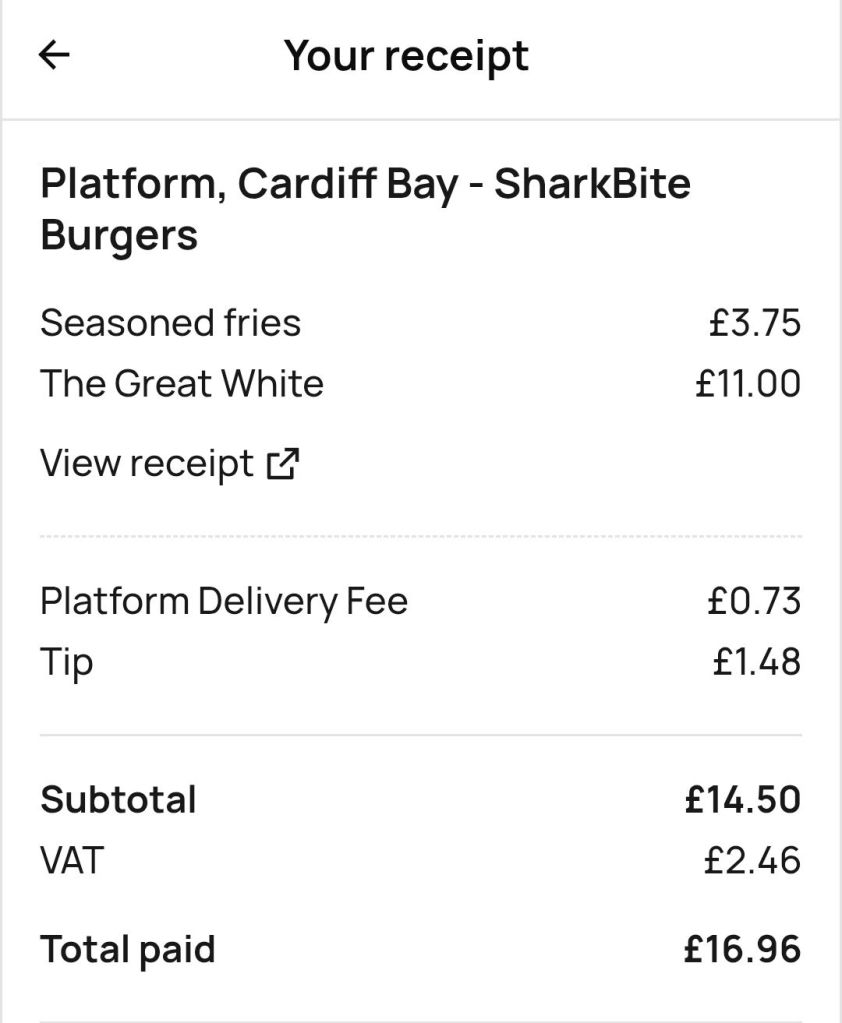Tap The Great White item
The width and height of the screenshot is (842, 1023).
(182, 384)
